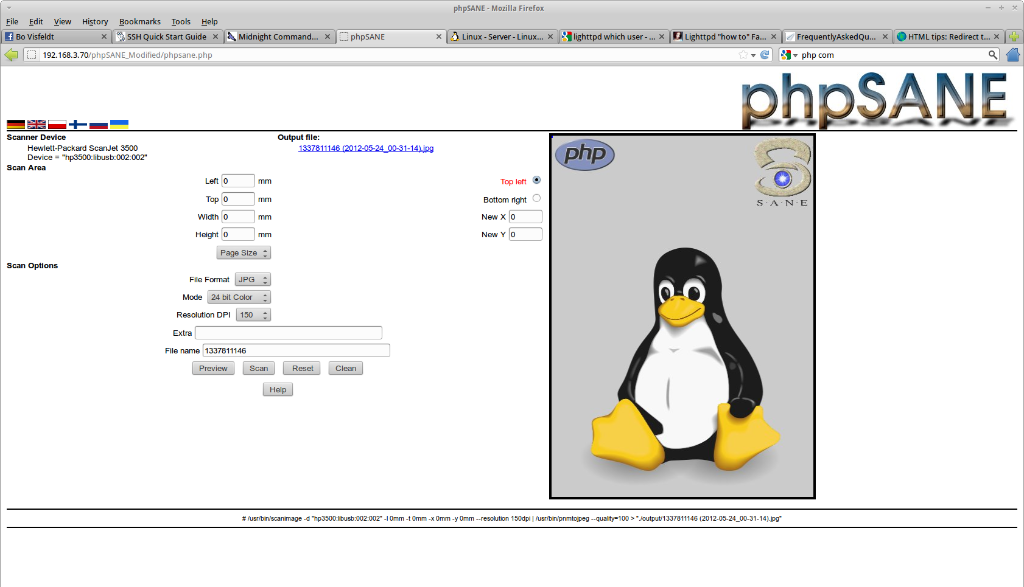Switch to the Bo Visfeldt tab

tap(56, 37)
